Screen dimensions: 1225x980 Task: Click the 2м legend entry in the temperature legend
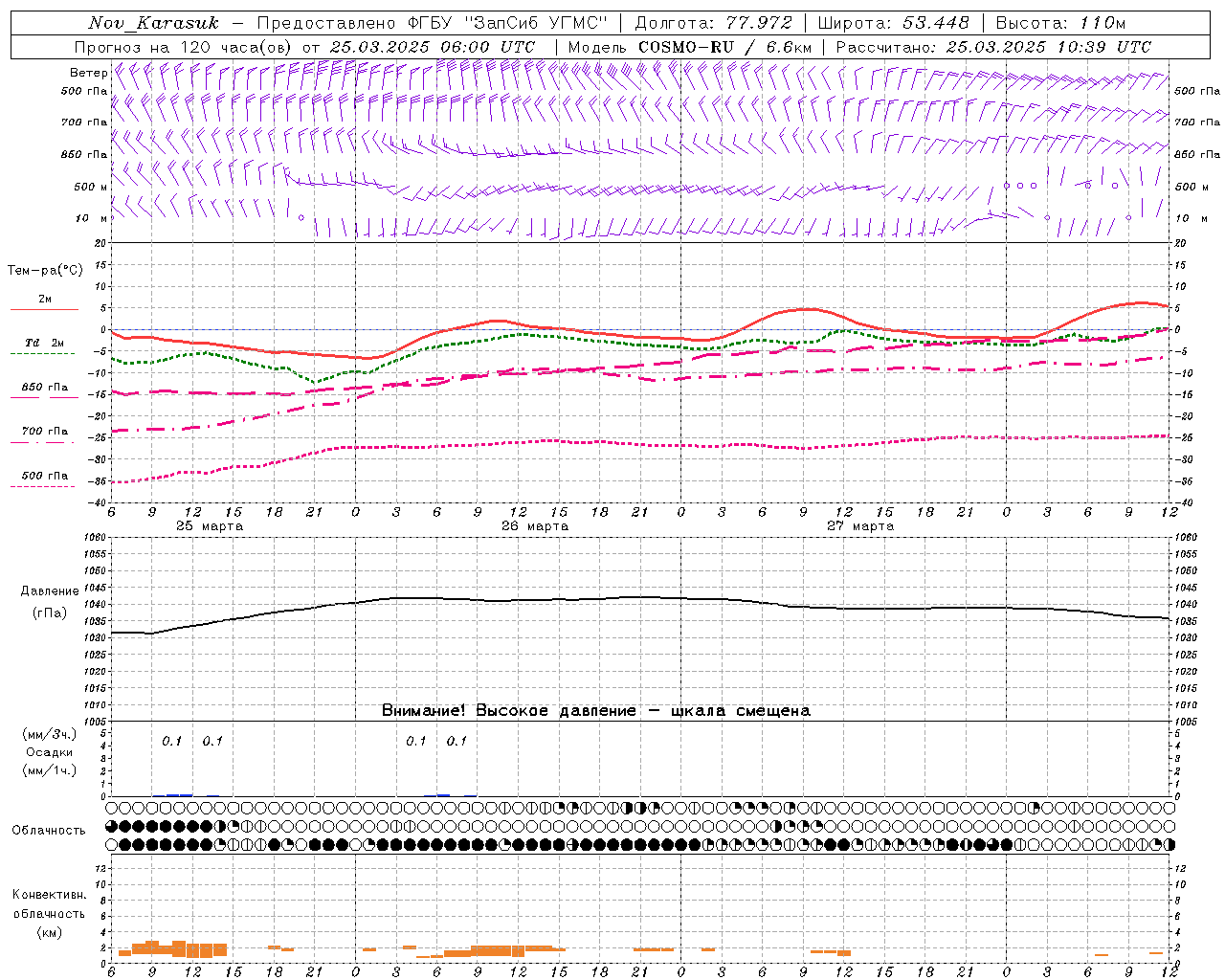point(45,300)
